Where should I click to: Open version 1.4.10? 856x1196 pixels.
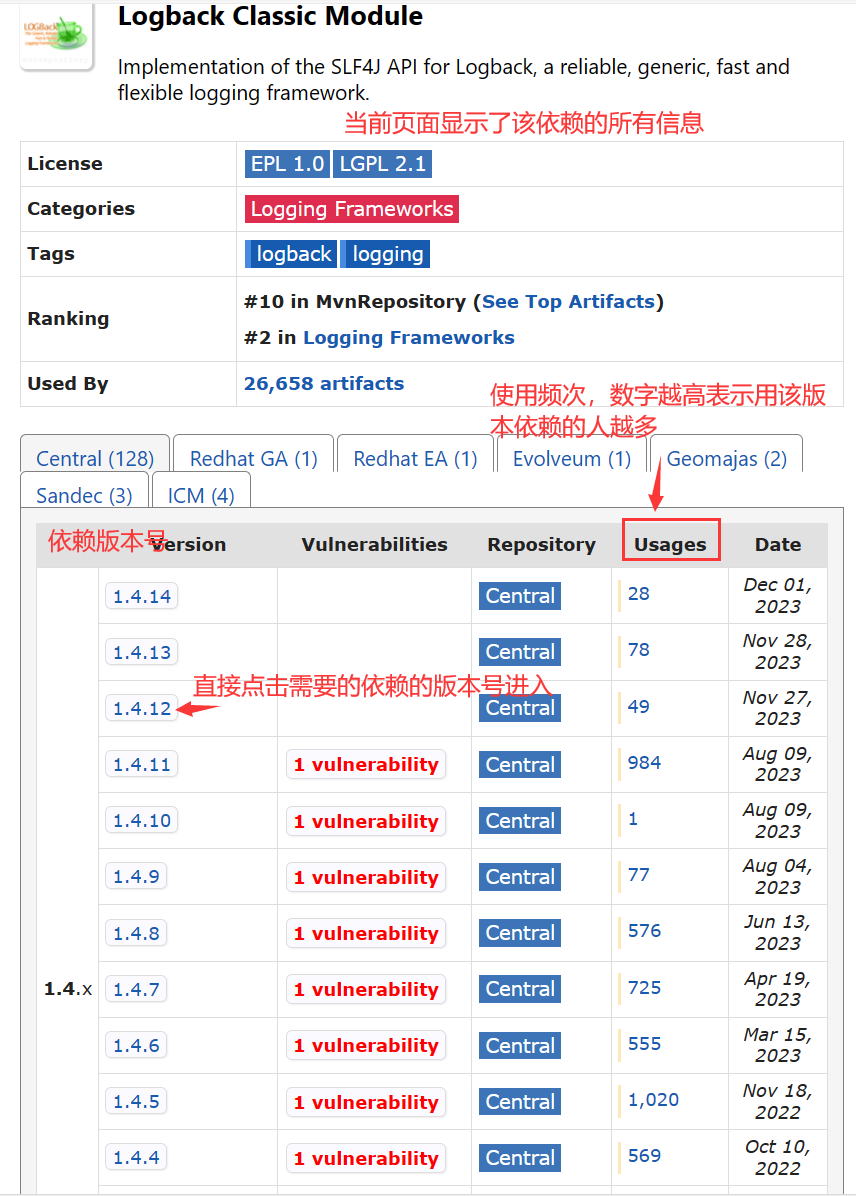pos(142,821)
